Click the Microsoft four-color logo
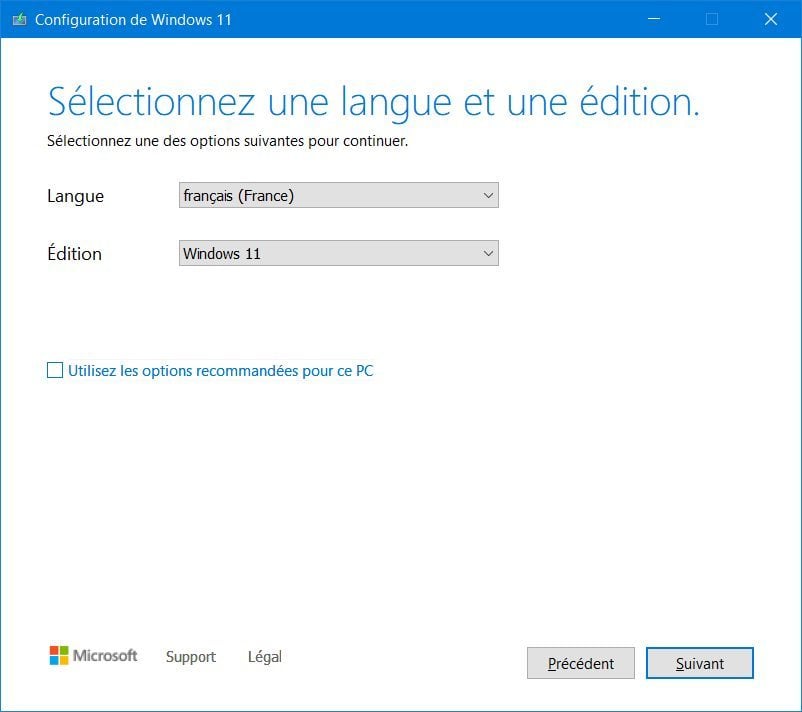The width and height of the screenshot is (802, 712). [59, 655]
